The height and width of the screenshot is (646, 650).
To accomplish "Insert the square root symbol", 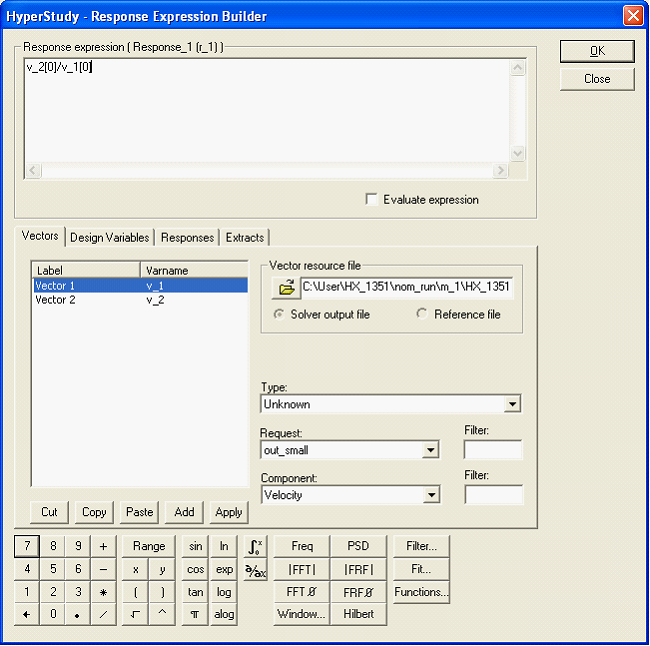I will coord(136,615).
